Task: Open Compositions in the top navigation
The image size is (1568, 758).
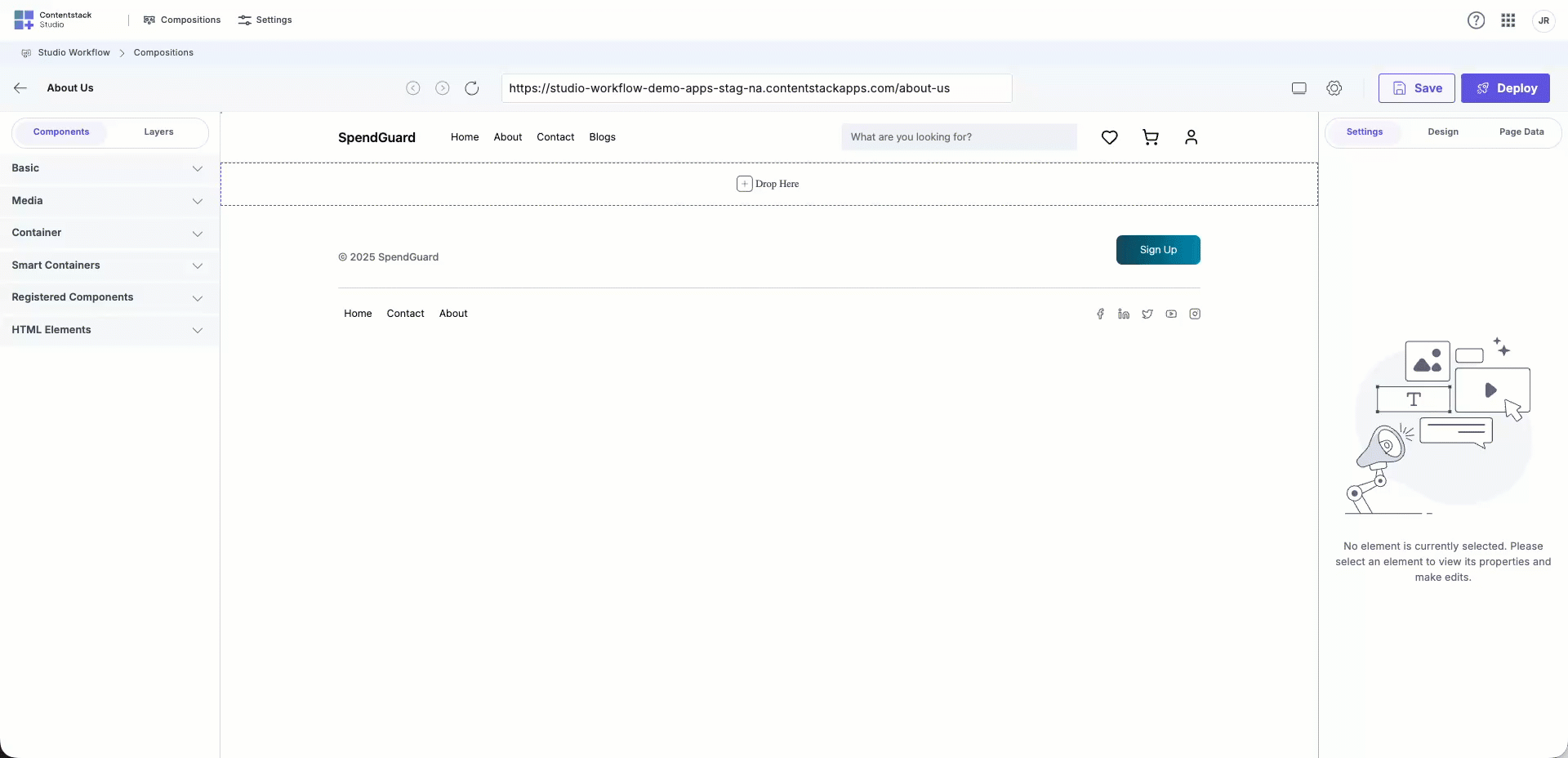Action: click(182, 20)
